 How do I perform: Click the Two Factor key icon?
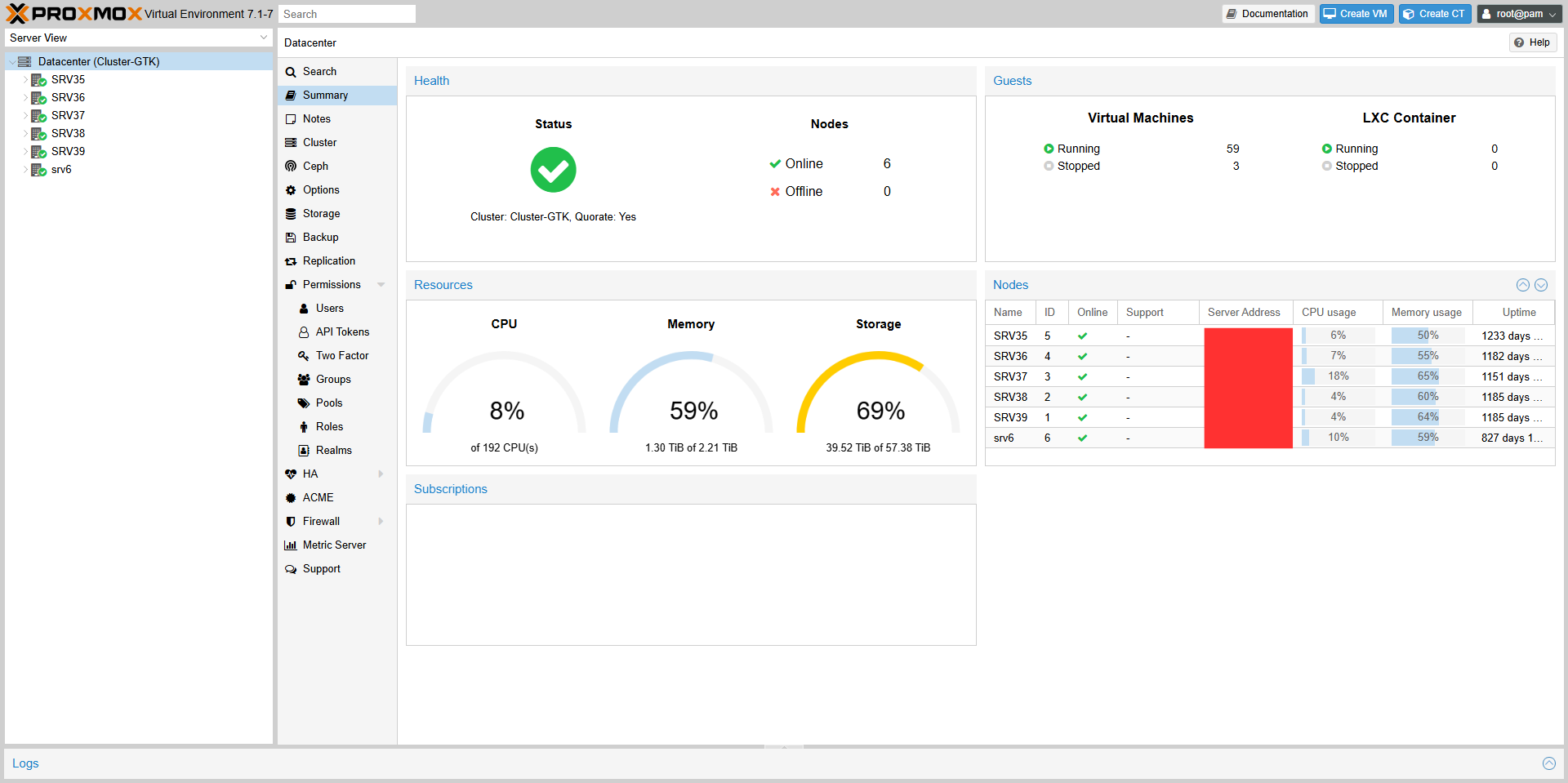coord(304,356)
